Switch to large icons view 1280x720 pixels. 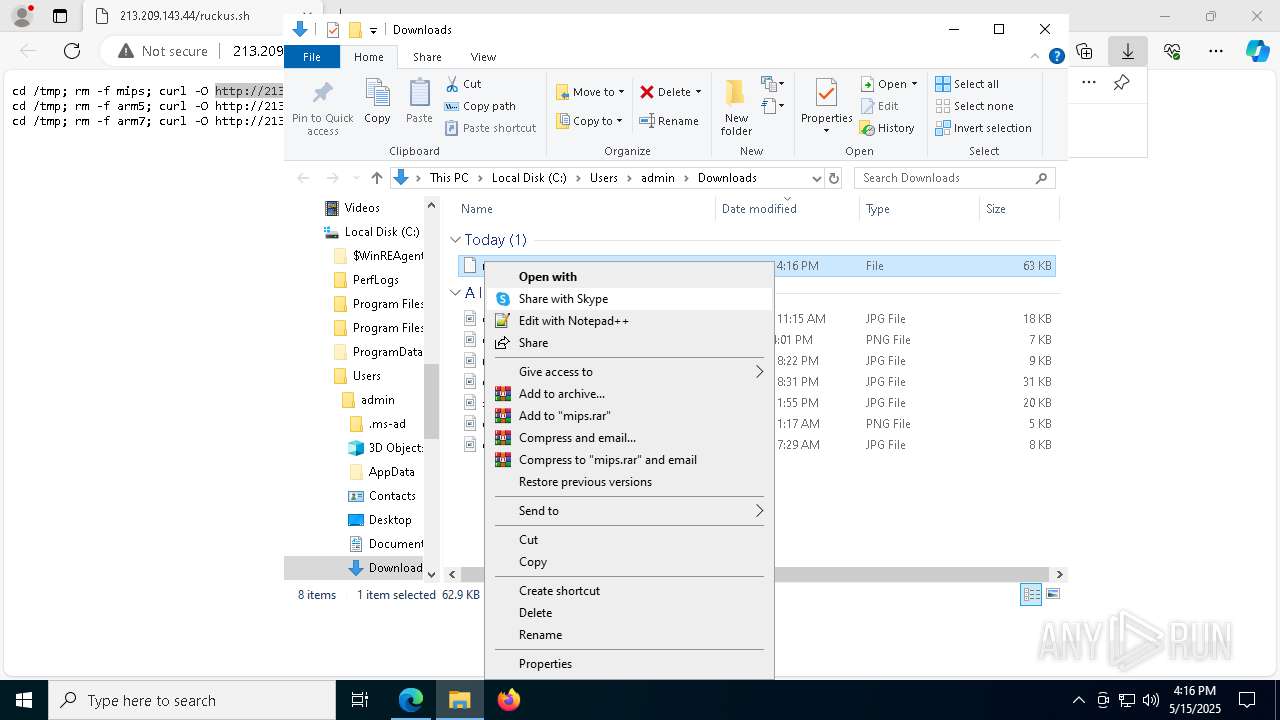pos(1052,594)
